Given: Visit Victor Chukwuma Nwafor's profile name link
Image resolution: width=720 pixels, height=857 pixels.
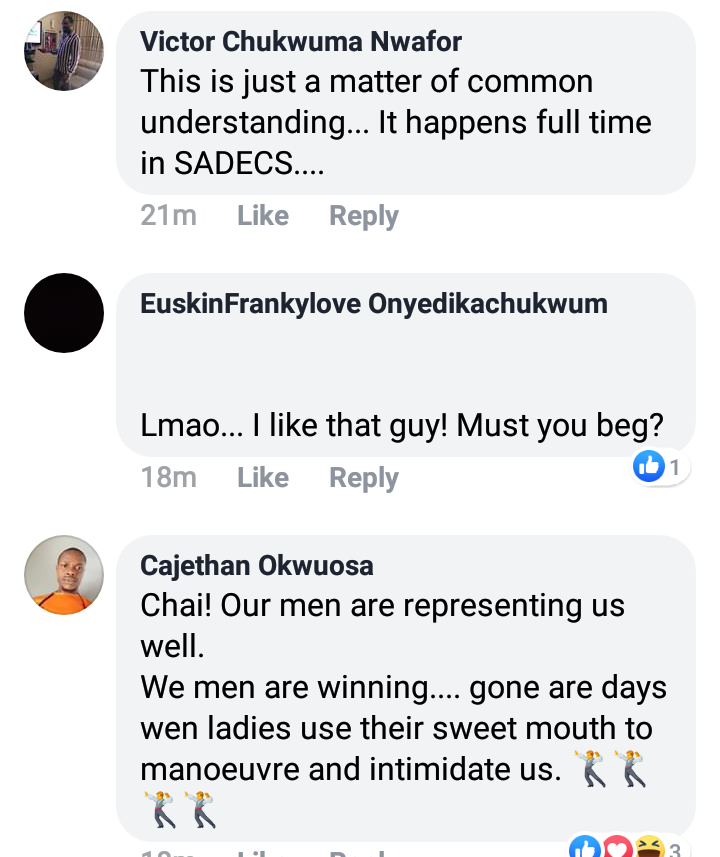Looking at the screenshot, I should 301,42.
